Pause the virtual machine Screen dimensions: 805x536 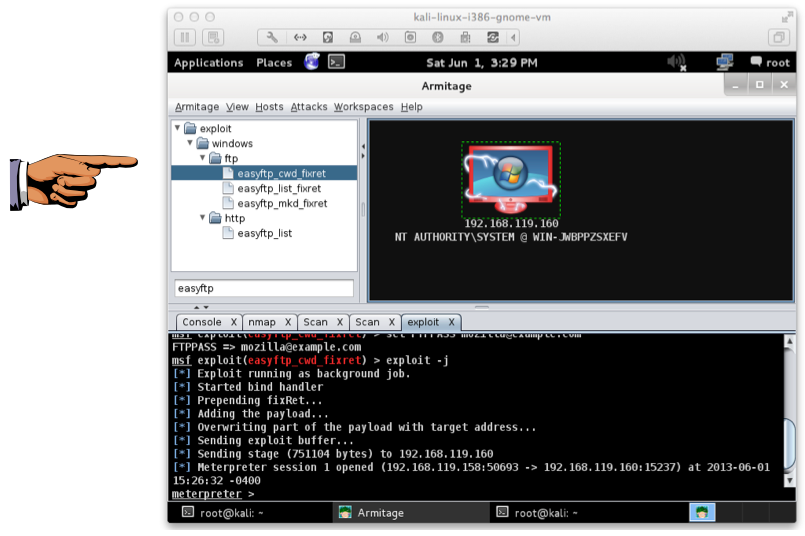click(185, 37)
